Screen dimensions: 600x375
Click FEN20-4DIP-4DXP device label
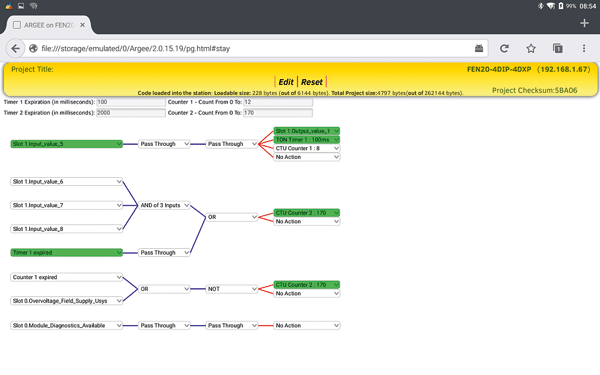pos(499,69)
